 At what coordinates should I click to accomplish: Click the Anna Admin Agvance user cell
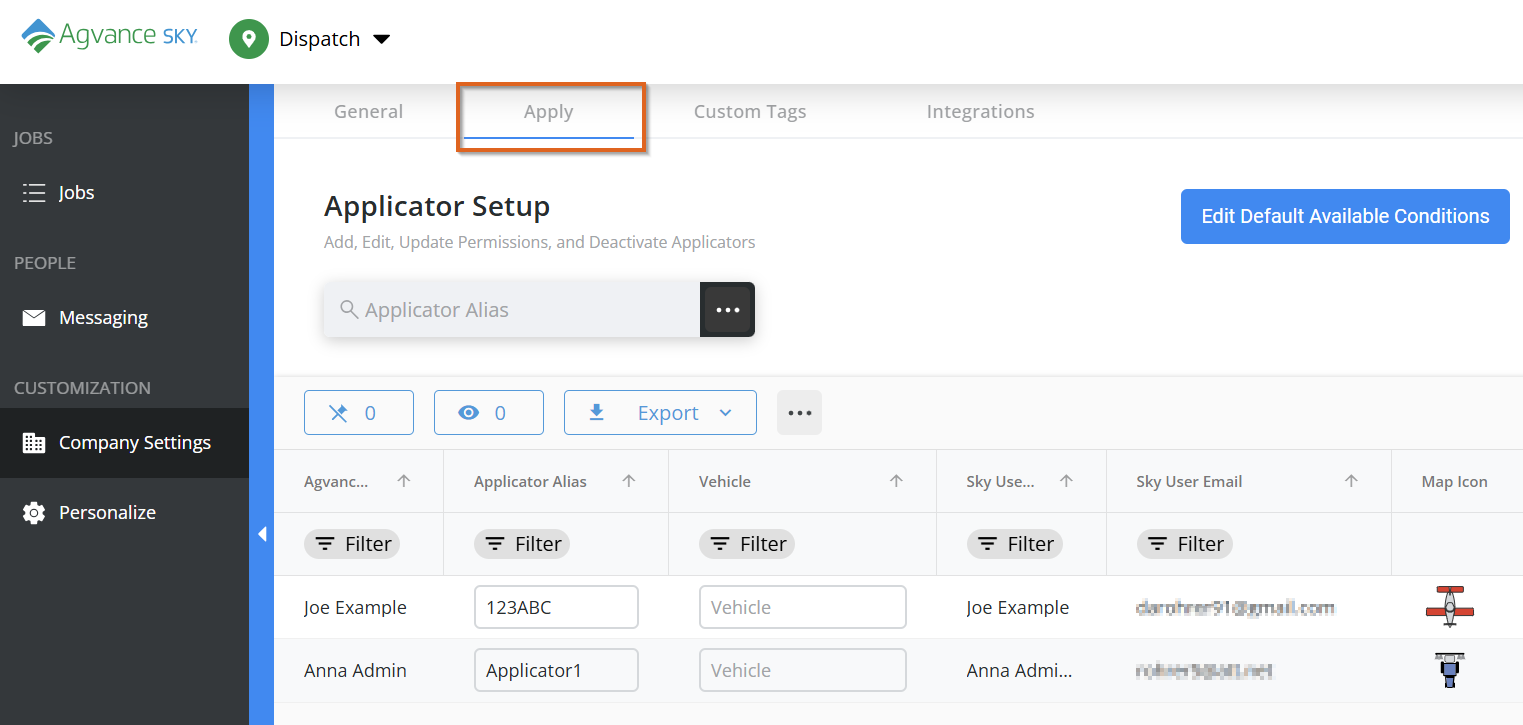(355, 671)
